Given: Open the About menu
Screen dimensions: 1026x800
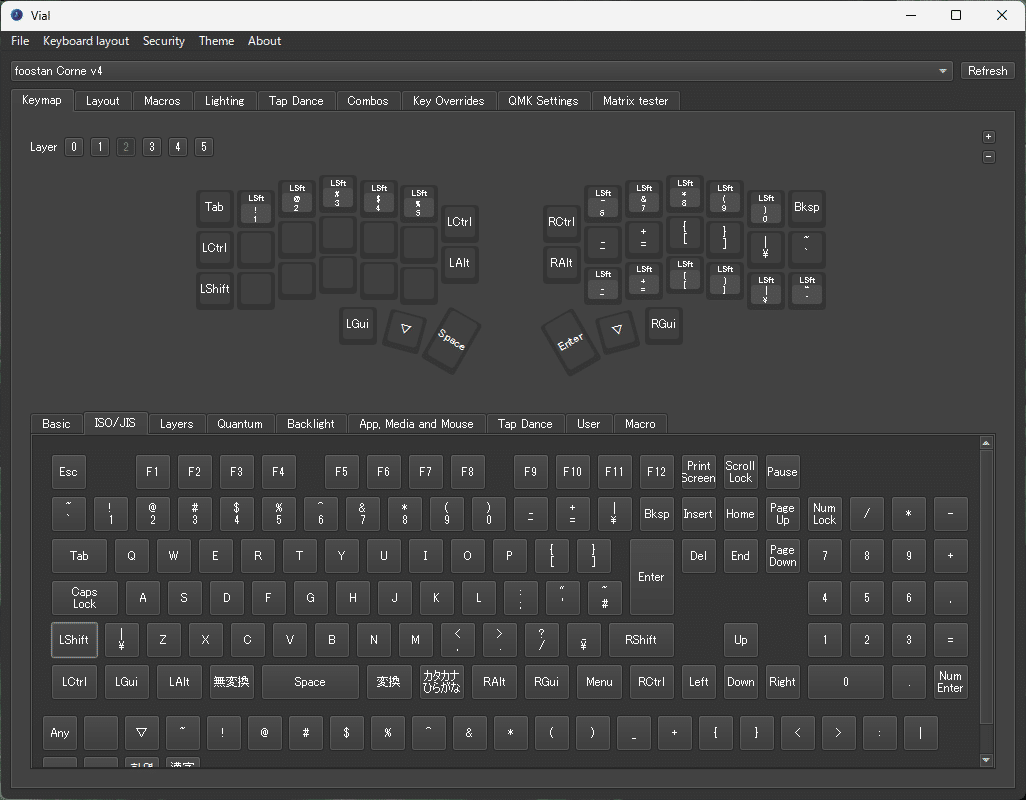Looking at the screenshot, I should click(x=264, y=41).
